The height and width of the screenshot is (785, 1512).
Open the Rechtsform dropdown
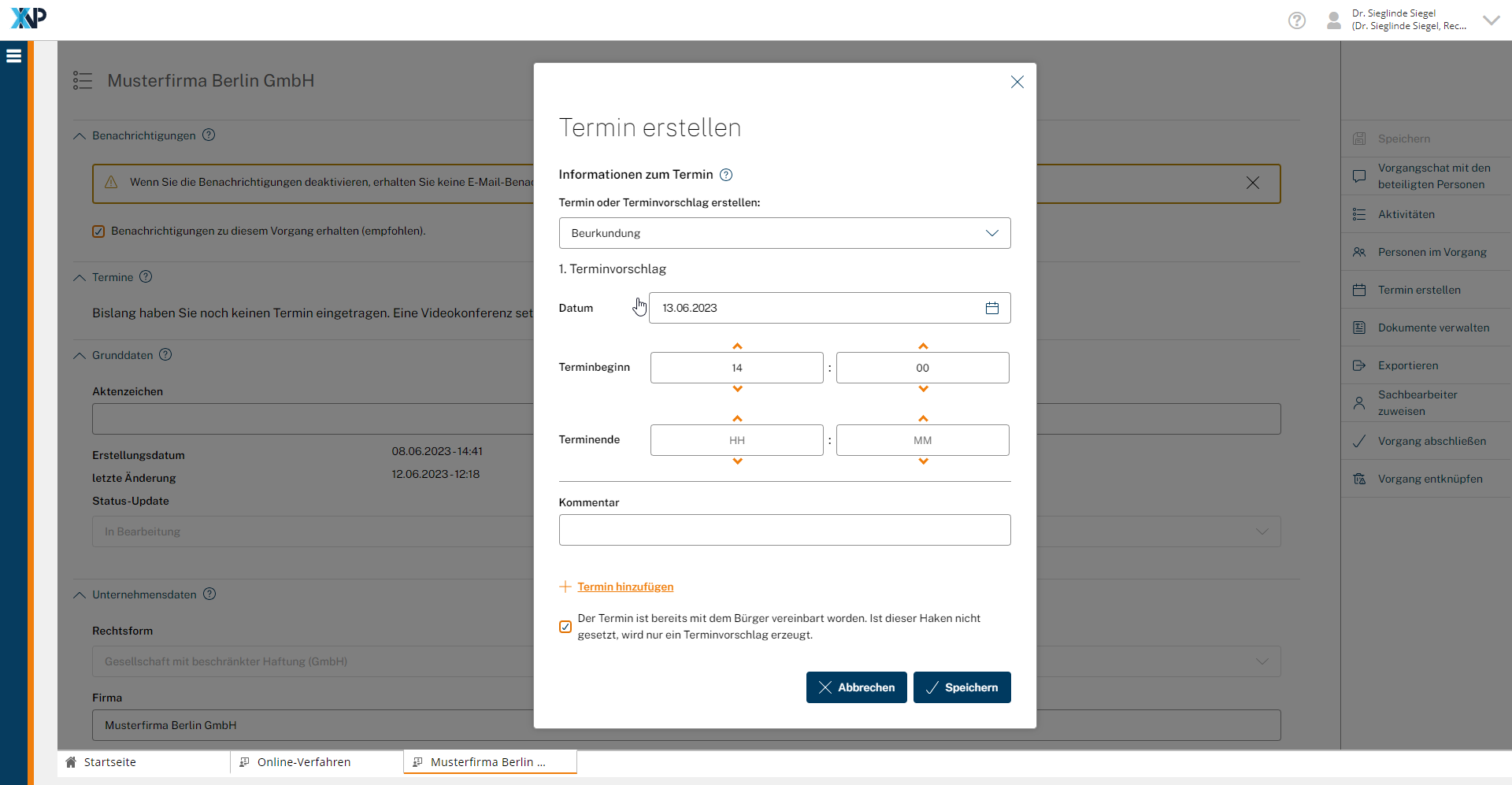coord(686,661)
